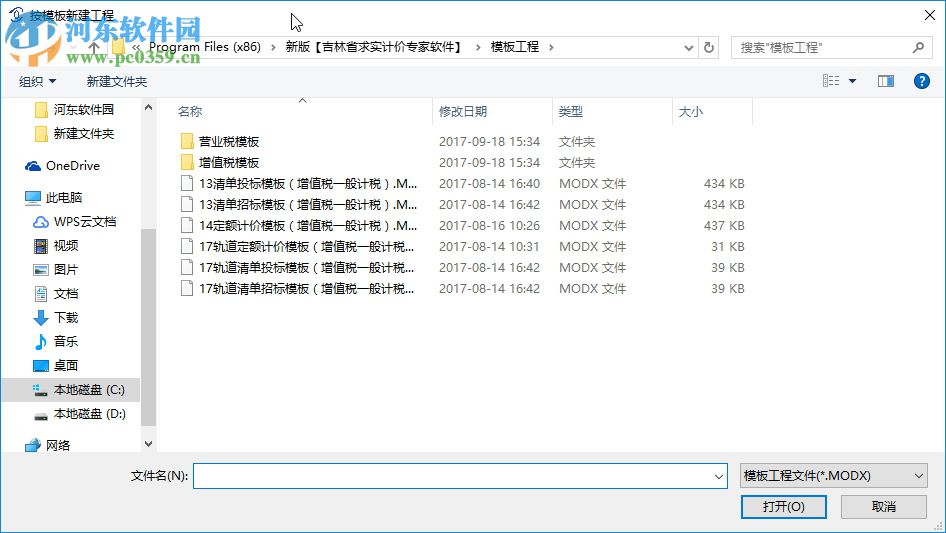Expand the address bar history dropdown
946x533 pixels.
(688, 47)
